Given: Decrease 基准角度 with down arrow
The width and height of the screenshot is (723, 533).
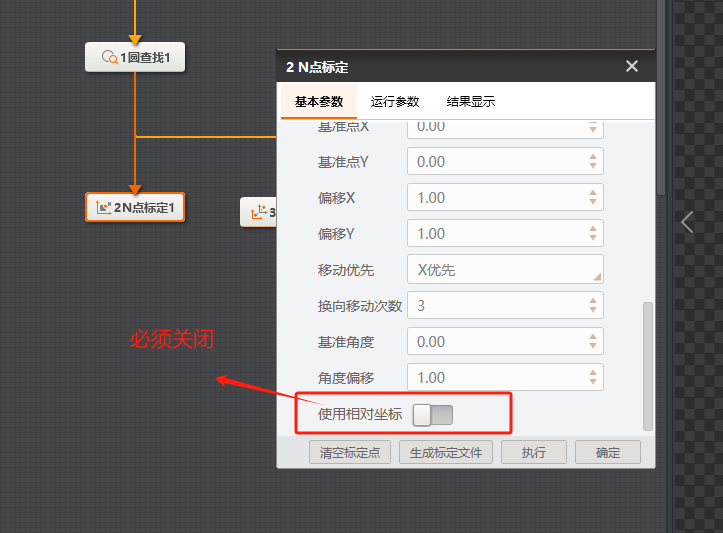Looking at the screenshot, I should point(593,346).
